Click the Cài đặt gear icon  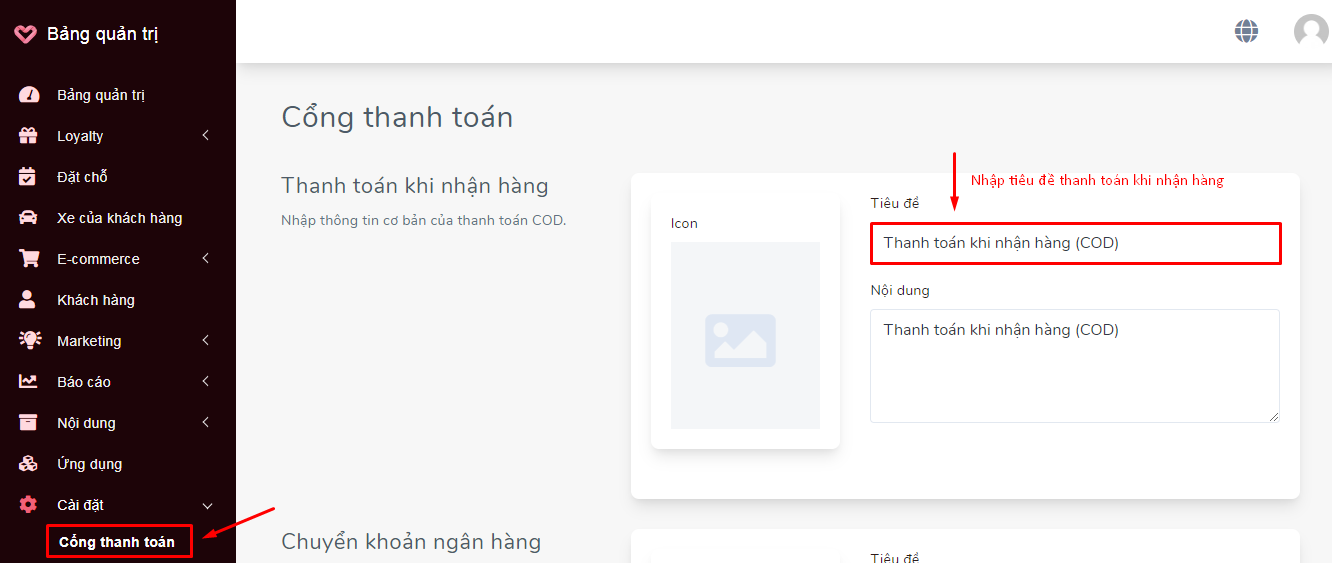[x=28, y=505]
